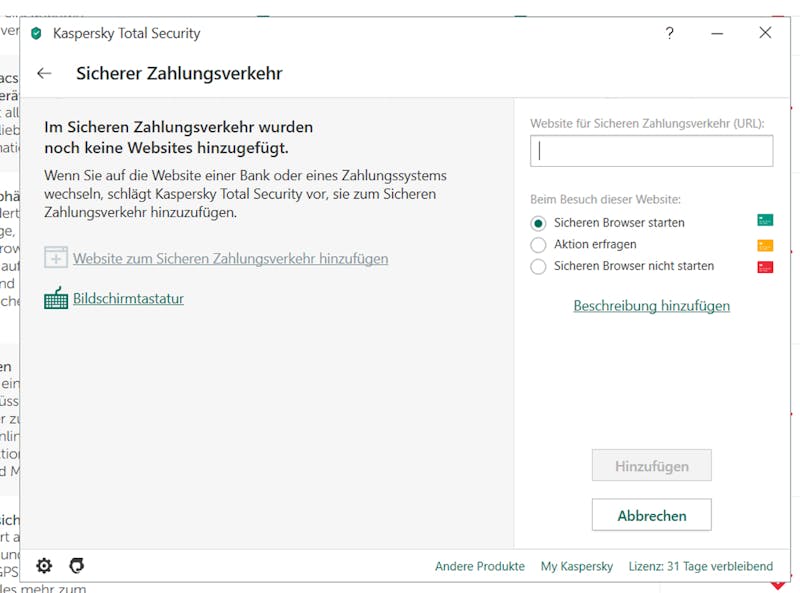Open support via the headset icon

77,565
